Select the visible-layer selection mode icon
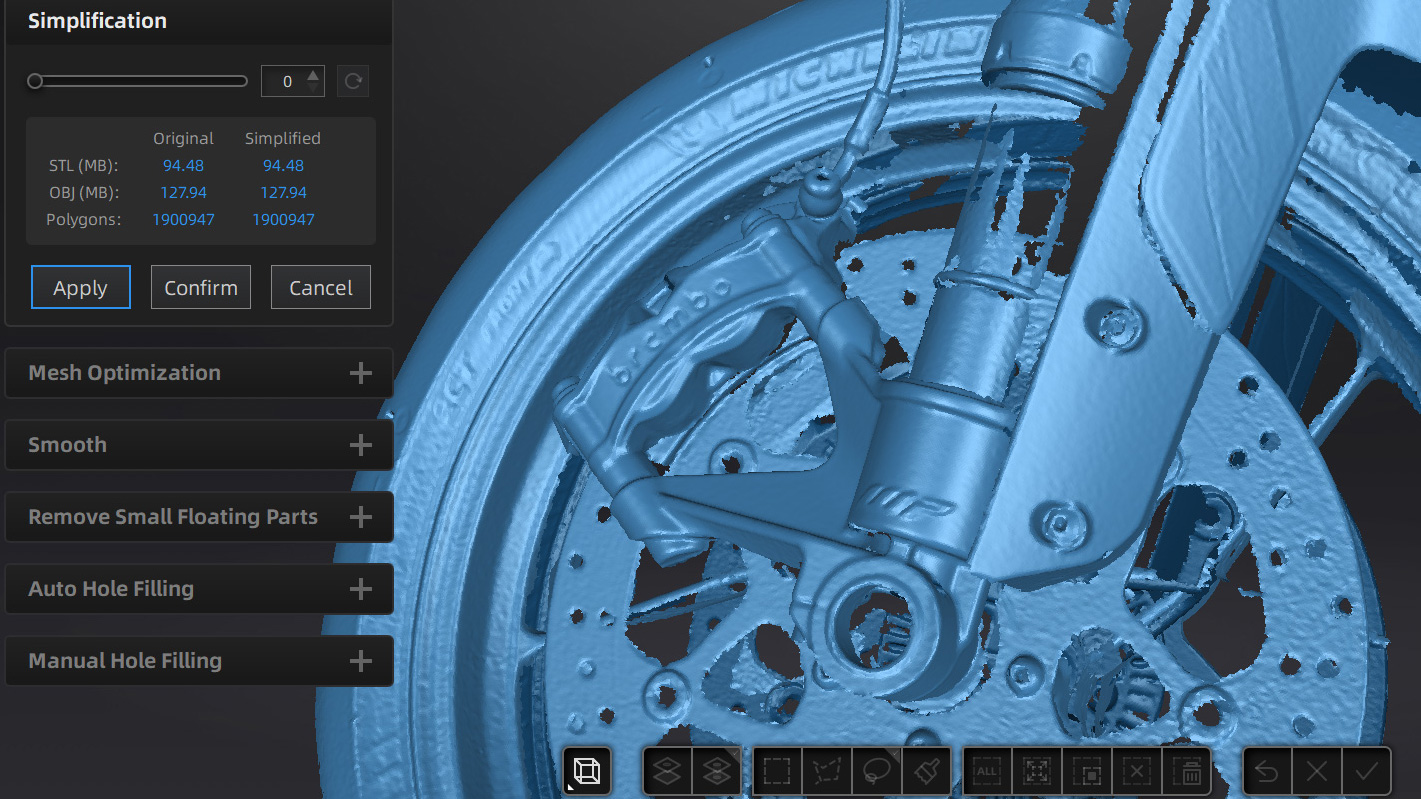1421x799 pixels. 668,771
